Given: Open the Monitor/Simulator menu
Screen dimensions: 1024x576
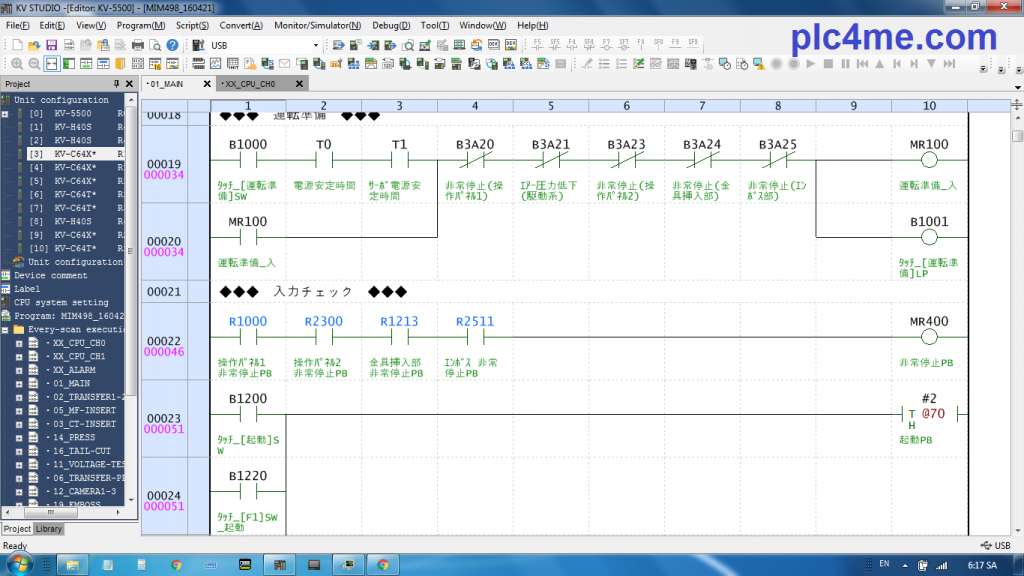Looking at the screenshot, I should (304, 25).
